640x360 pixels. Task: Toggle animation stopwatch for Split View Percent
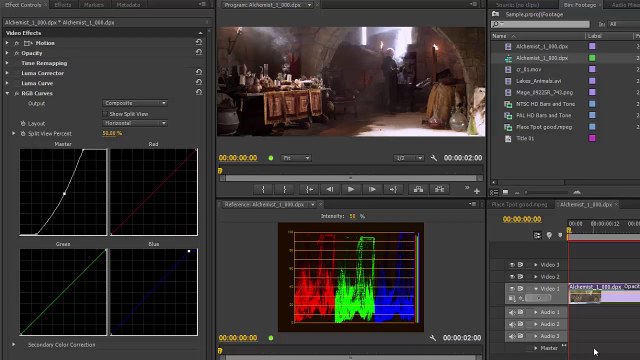pos(23,133)
